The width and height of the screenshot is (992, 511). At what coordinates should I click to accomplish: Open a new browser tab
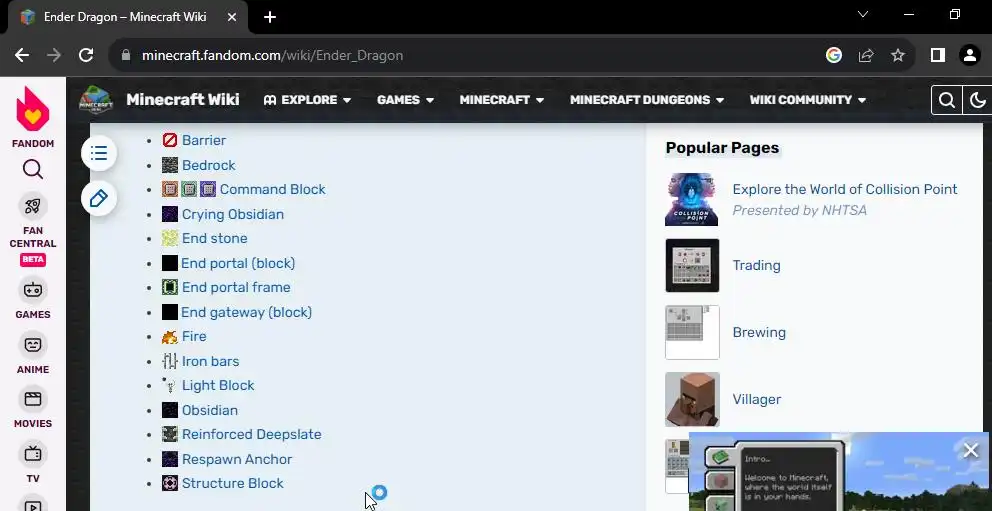tap(270, 17)
